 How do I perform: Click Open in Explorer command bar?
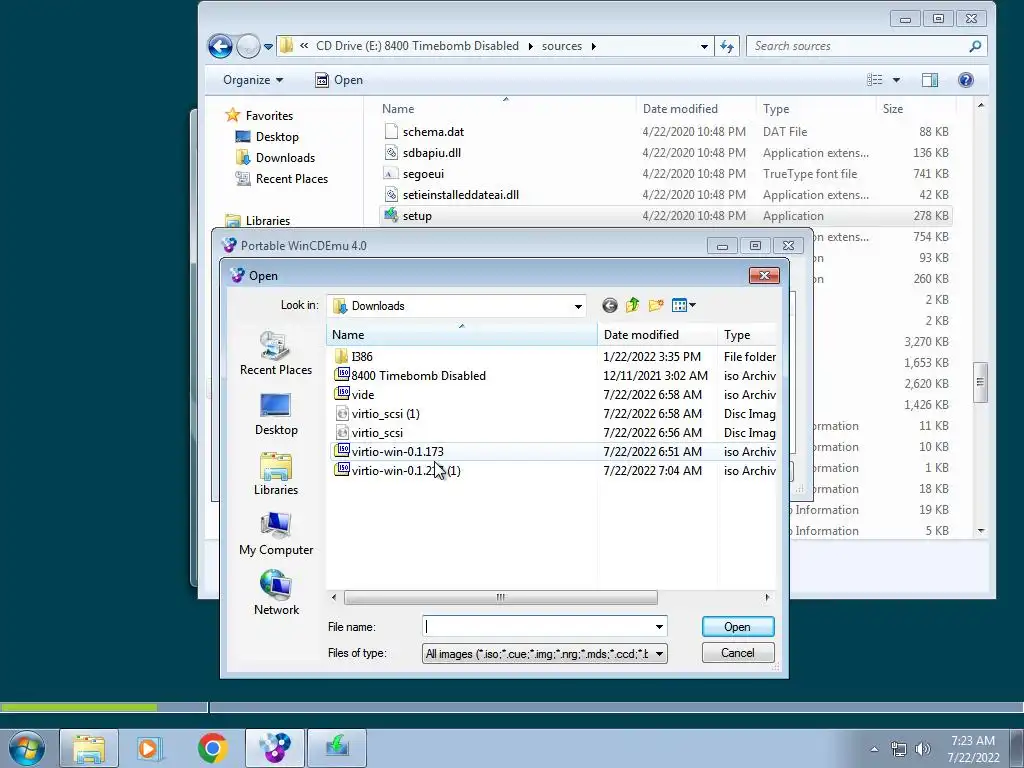click(x=339, y=80)
